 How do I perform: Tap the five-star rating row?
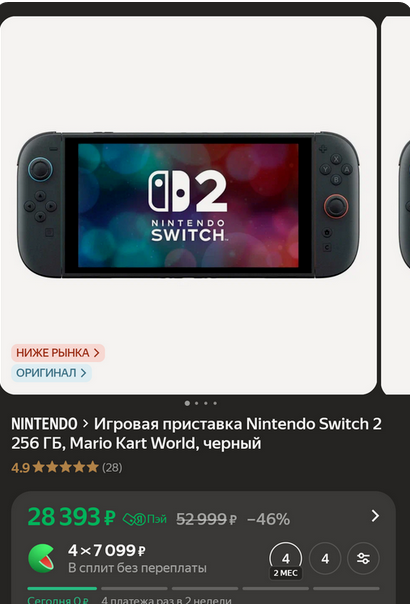pos(66,467)
